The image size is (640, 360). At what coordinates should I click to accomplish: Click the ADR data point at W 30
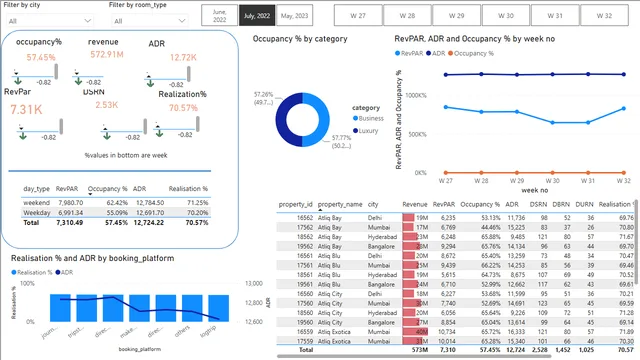(x=552, y=74)
